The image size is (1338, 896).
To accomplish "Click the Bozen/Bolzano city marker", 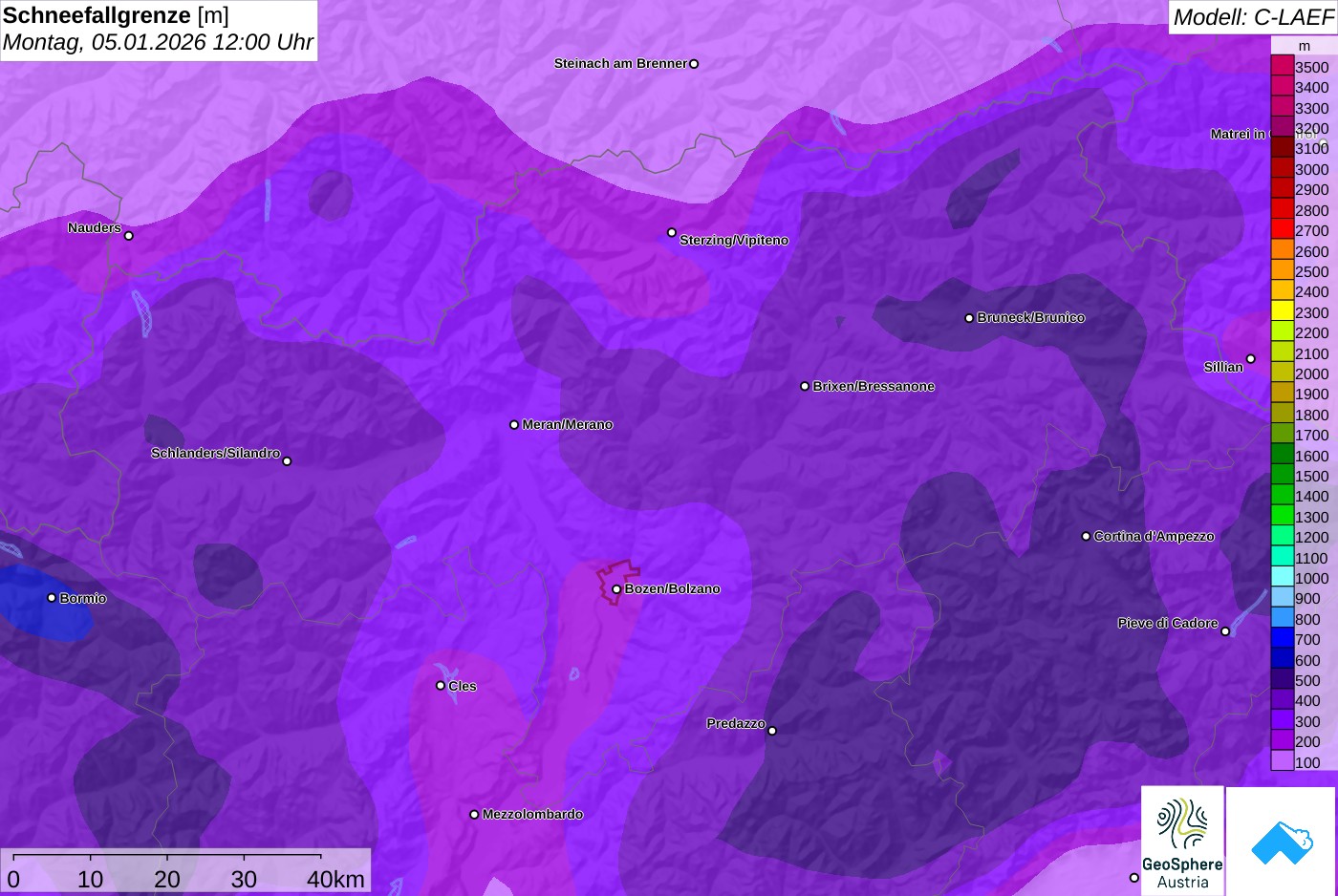I will click(x=616, y=589).
